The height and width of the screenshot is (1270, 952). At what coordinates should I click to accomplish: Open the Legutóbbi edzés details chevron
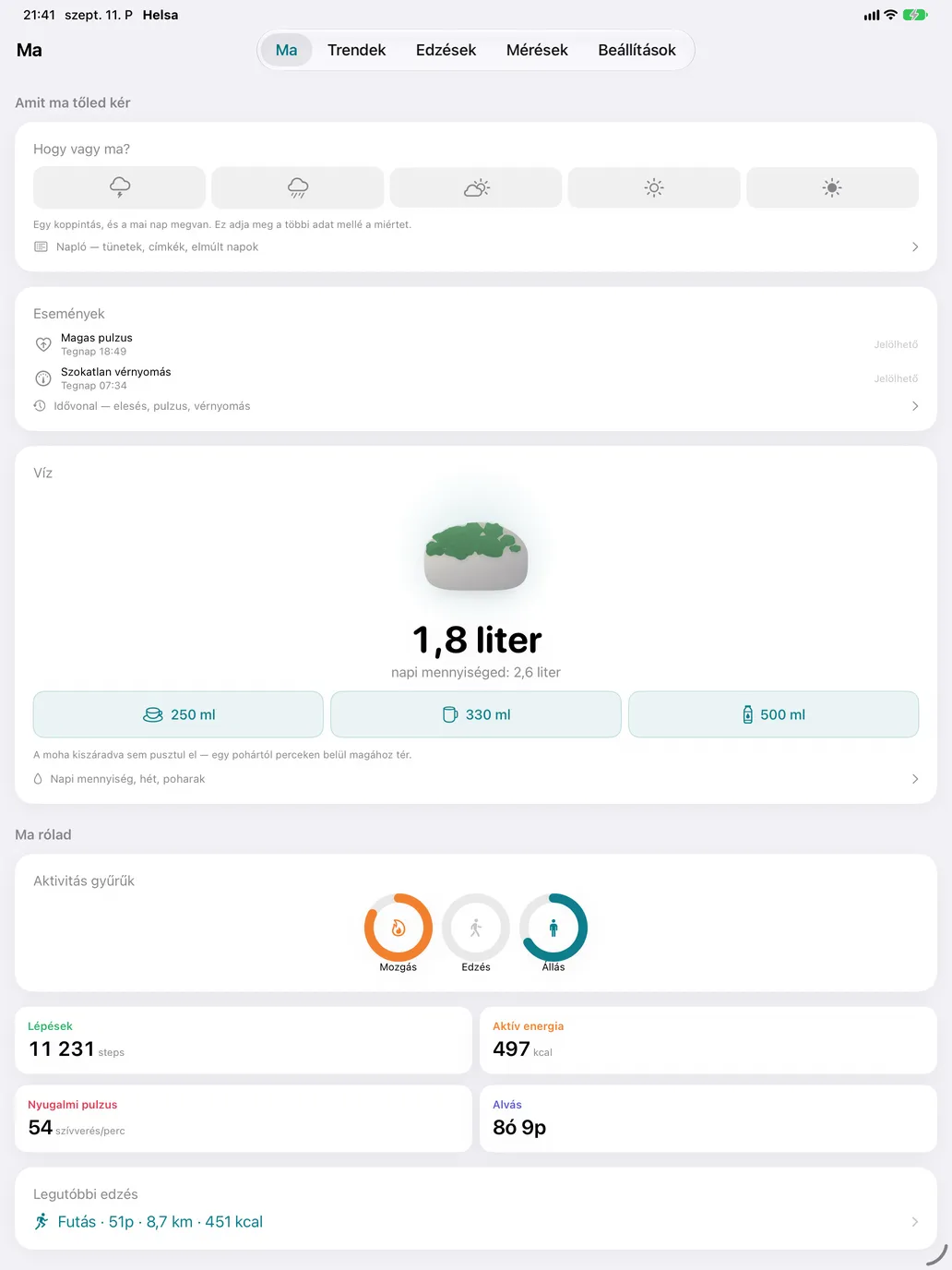point(915,1222)
